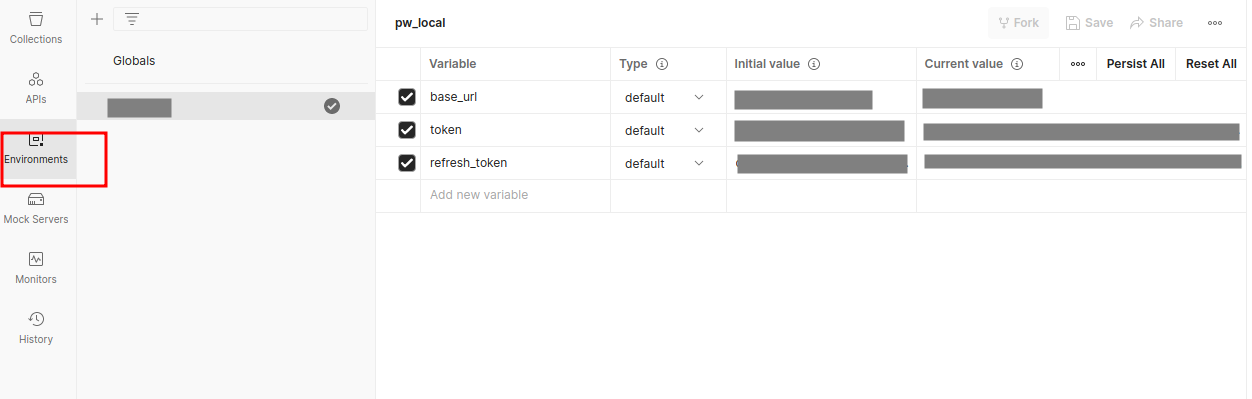Click the refresh_token initial value cell
The height and width of the screenshot is (399, 1252).
click(x=821, y=164)
